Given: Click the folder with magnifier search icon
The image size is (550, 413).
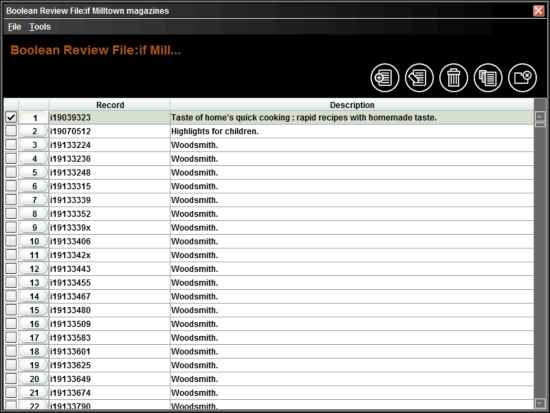Looking at the screenshot, I should click(522, 78).
